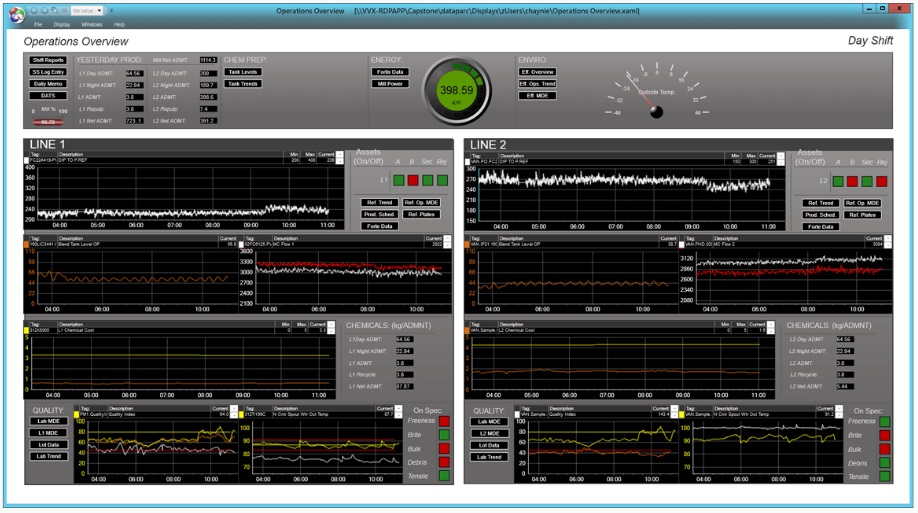Click the back navigation arrow in title toolbar

tap(34, 11)
